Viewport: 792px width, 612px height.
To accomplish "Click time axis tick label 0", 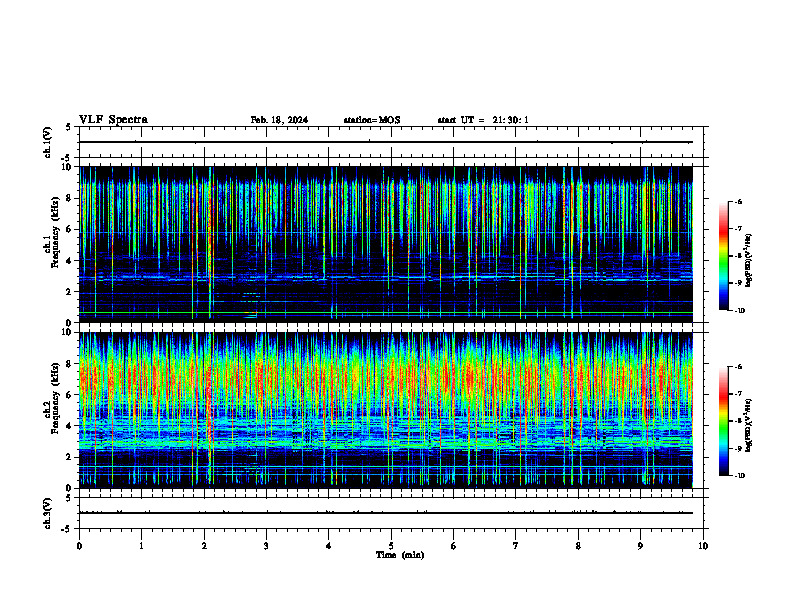I will click(79, 546).
